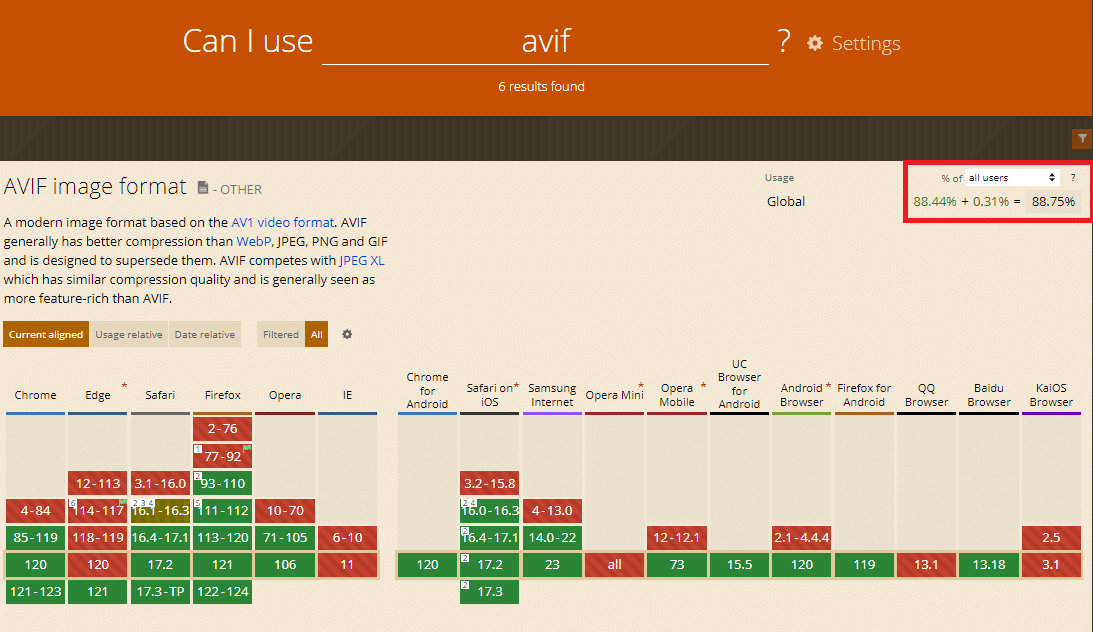The width and height of the screenshot is (1093, 632).
Task: Select the Current aligned tab
Action: coord(46,334)
